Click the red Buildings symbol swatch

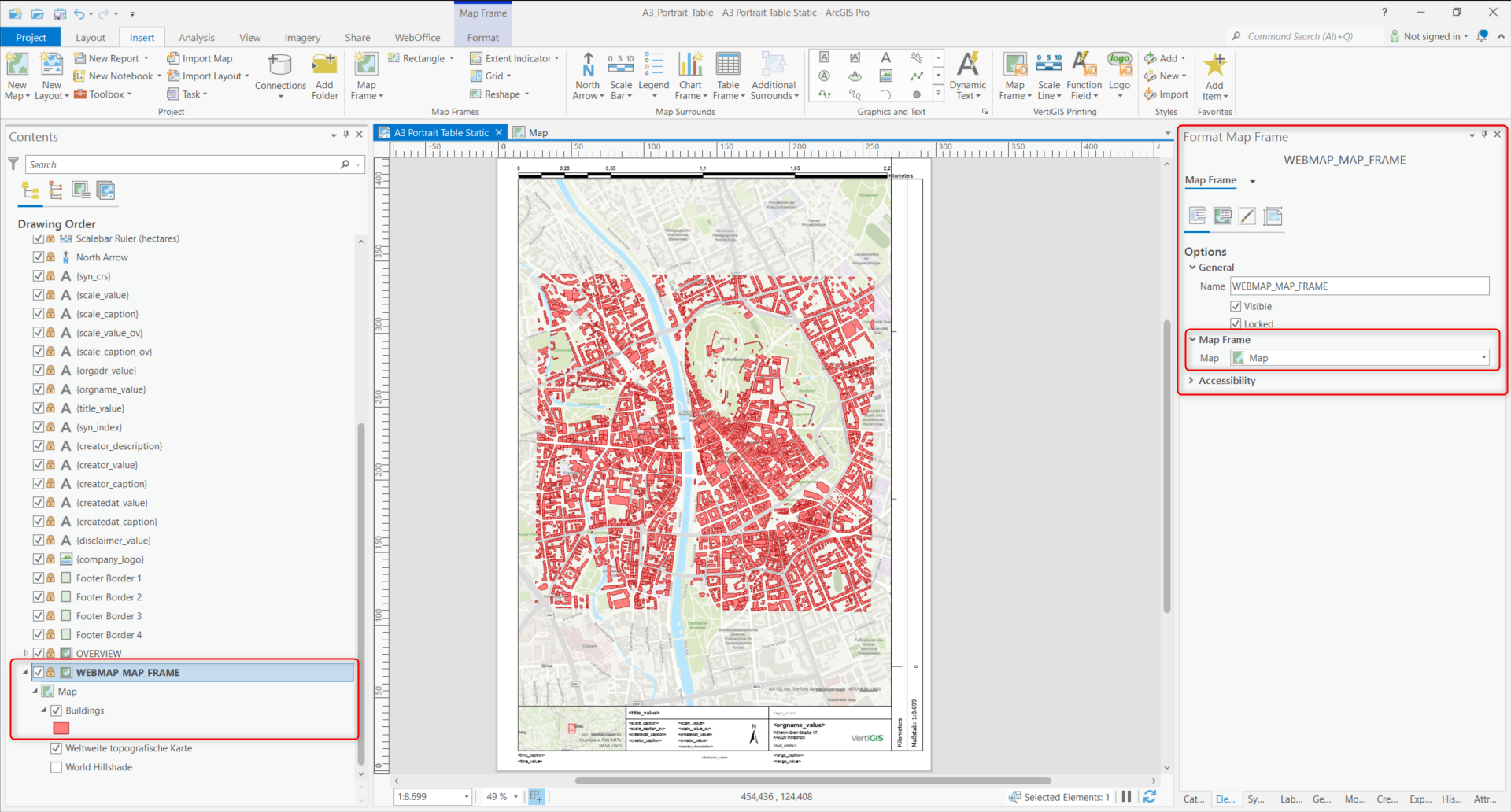point(61,729)
